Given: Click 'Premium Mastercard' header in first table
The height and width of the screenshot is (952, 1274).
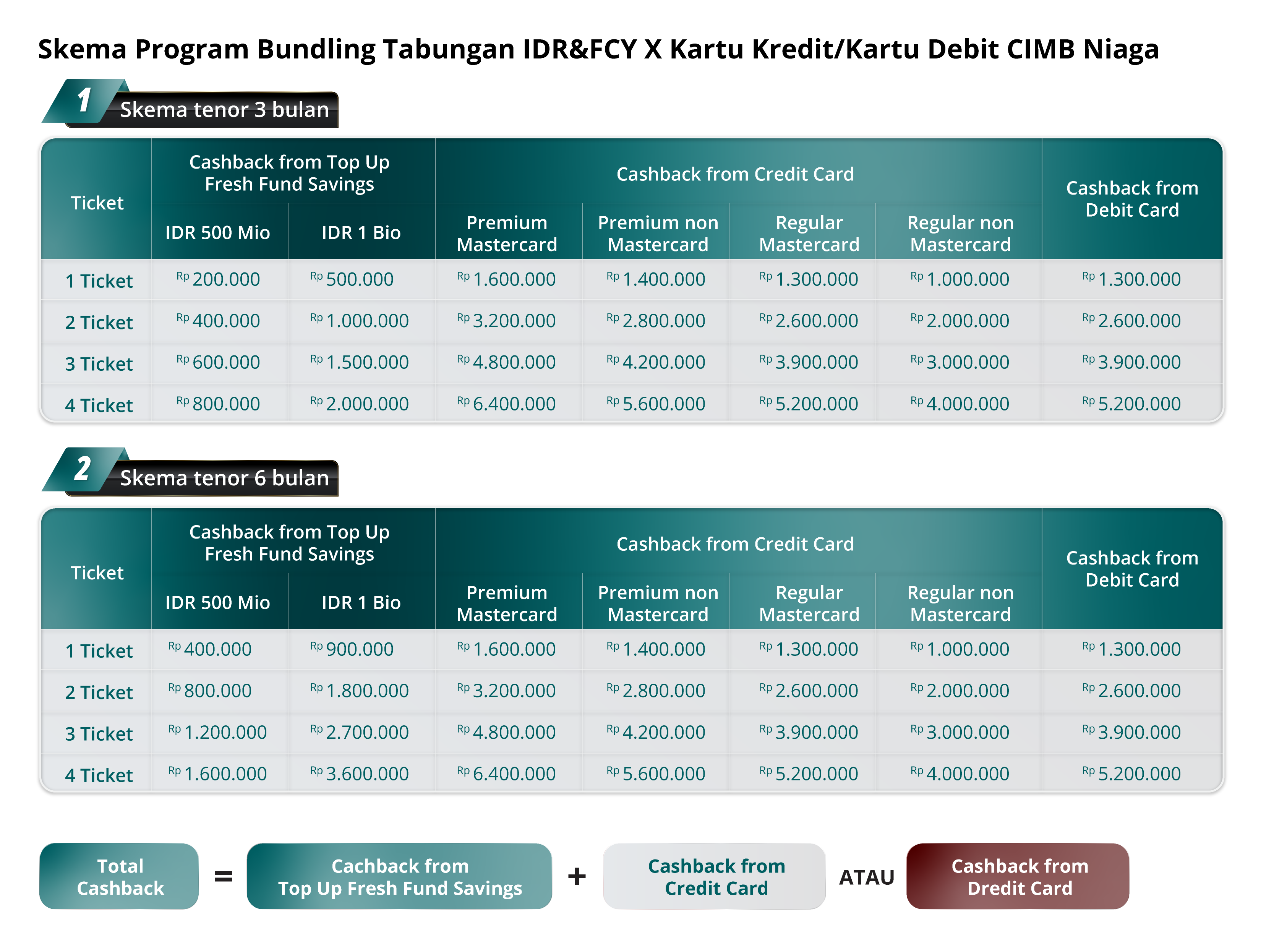Looking at the screenshot, I should [507, 233].
